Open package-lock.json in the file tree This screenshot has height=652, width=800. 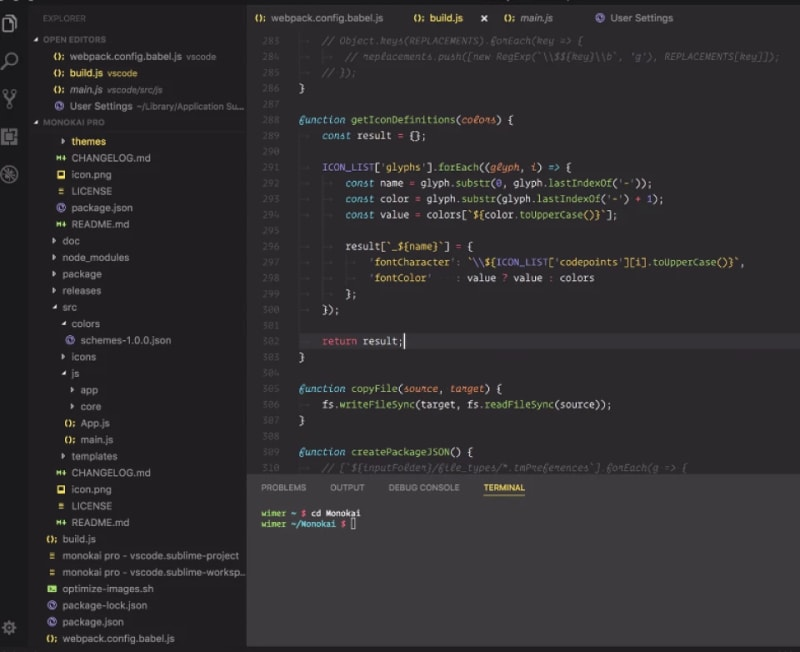104,605
